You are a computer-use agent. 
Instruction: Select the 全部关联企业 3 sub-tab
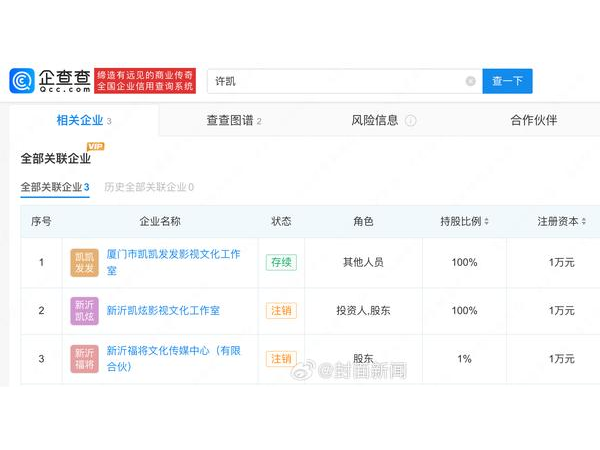[x=55, y=187]
